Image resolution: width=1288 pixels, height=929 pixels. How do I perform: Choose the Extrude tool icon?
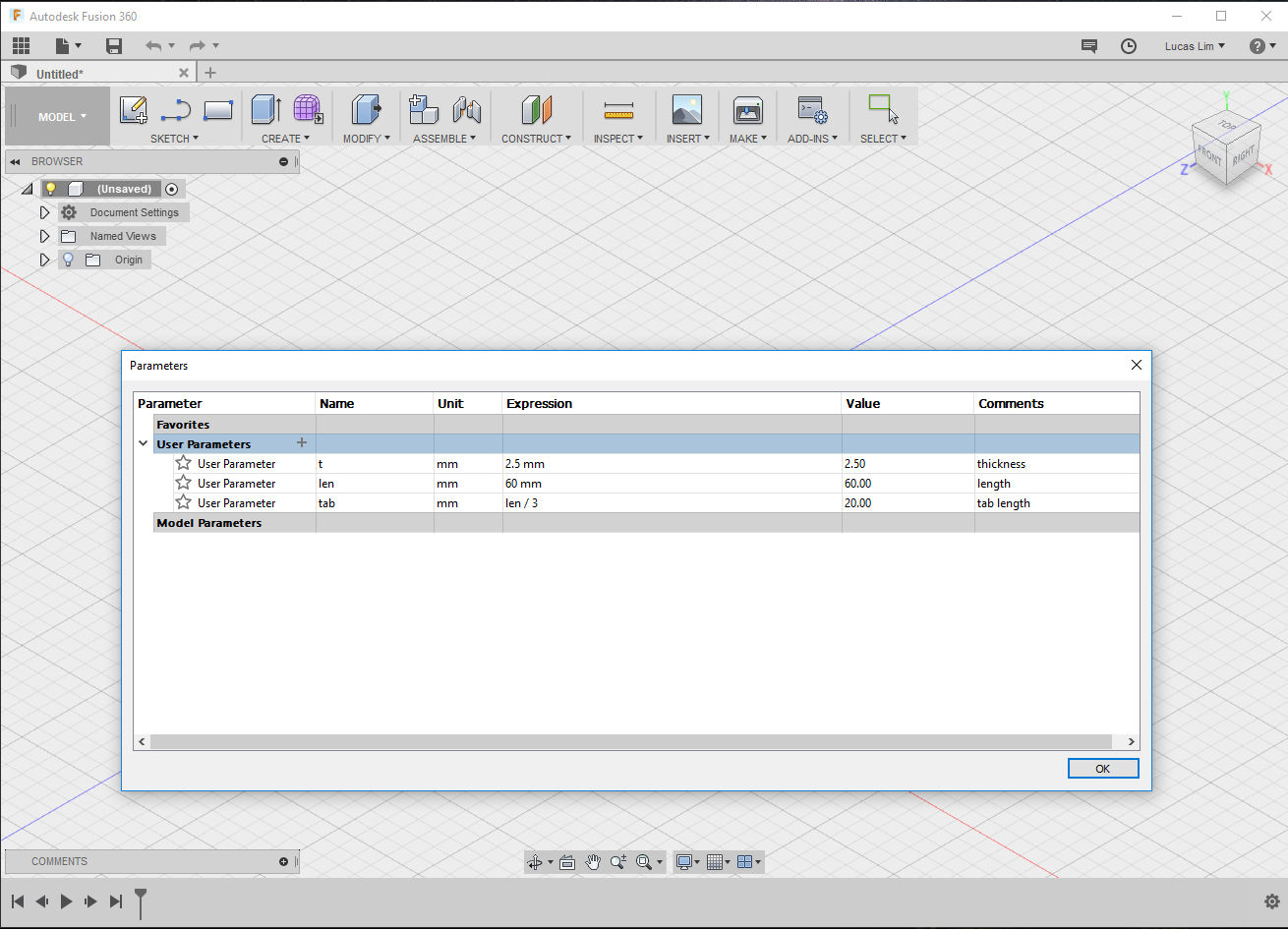(x=266, y=109)
